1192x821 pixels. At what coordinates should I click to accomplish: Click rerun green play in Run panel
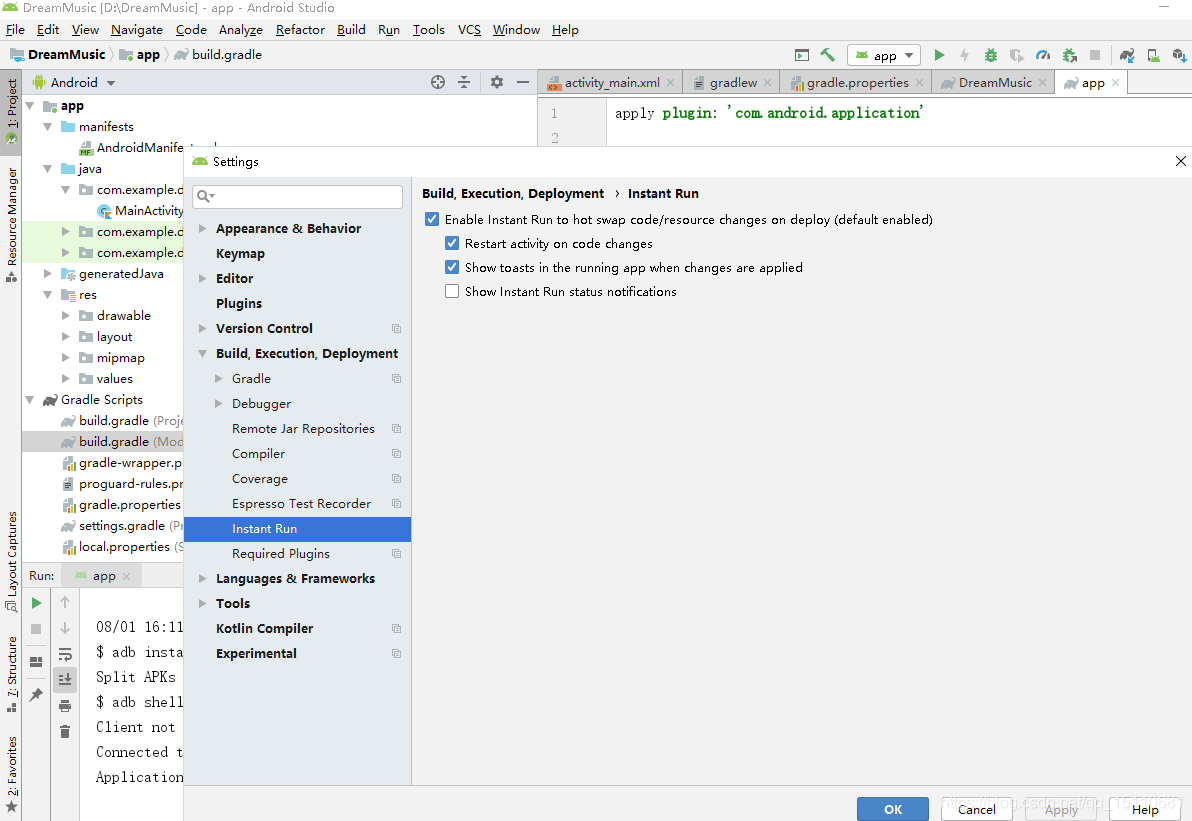(x=36, y=603)
